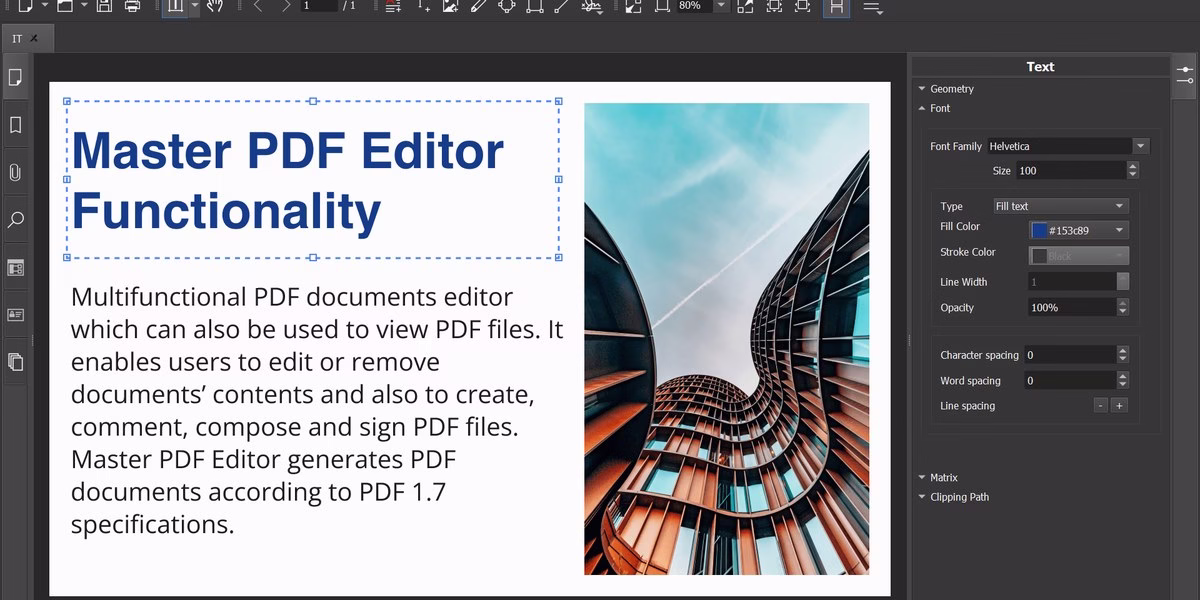
Task: Expand the Matrix section
Action: click(x=938, y=478)
